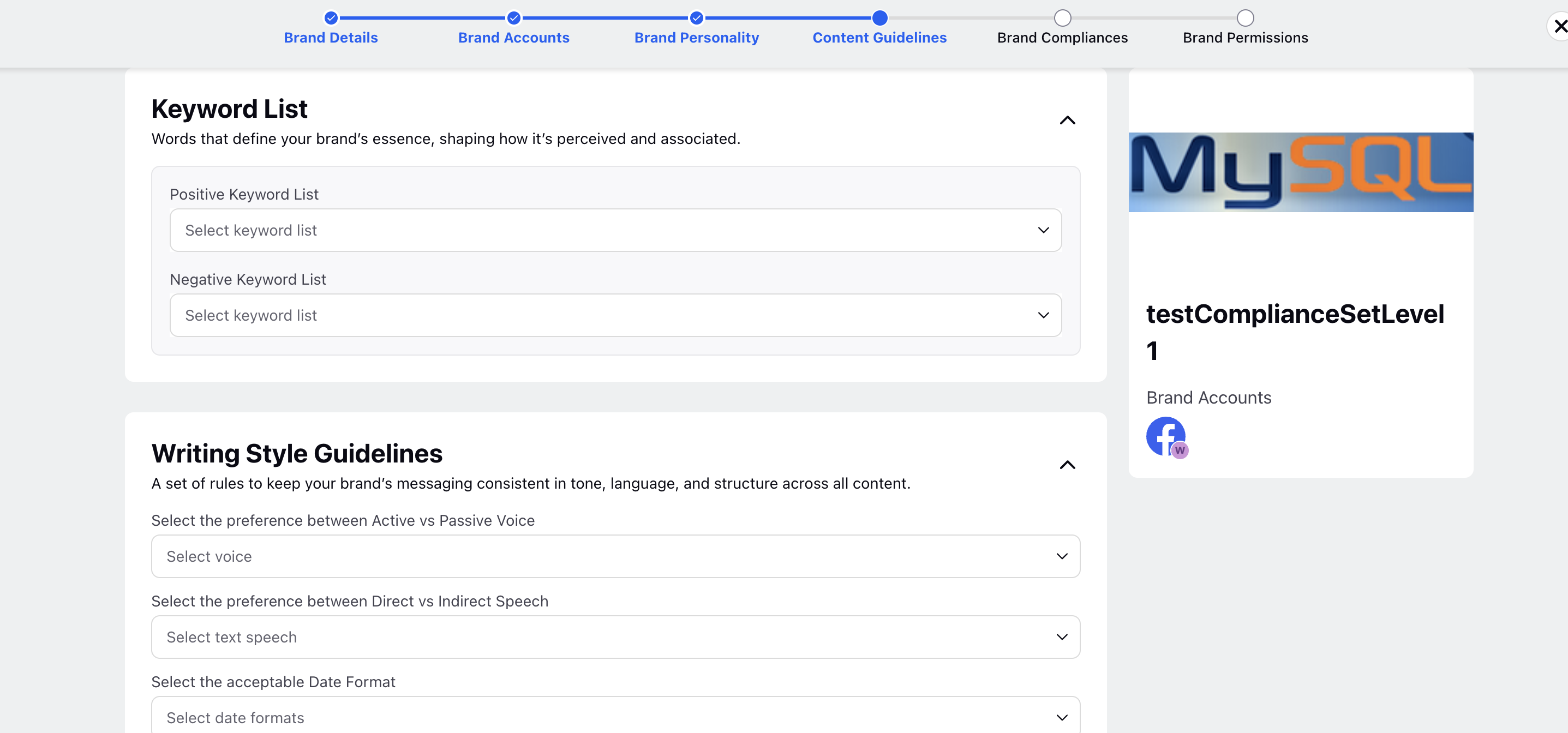Click the Writing Style Guidelines heading
Viewport: 1568px width, 733px height.
pyautogui.click(x=296, y=454)
